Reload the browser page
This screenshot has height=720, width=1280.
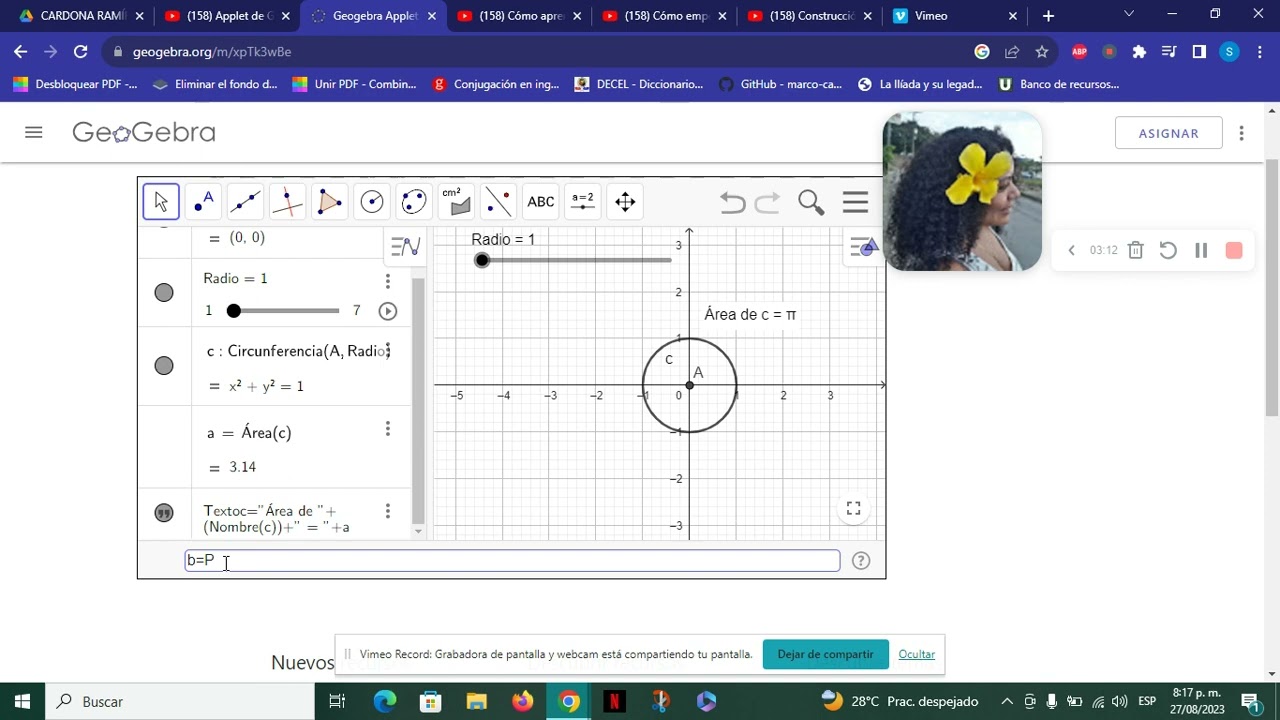coord(81,52)
